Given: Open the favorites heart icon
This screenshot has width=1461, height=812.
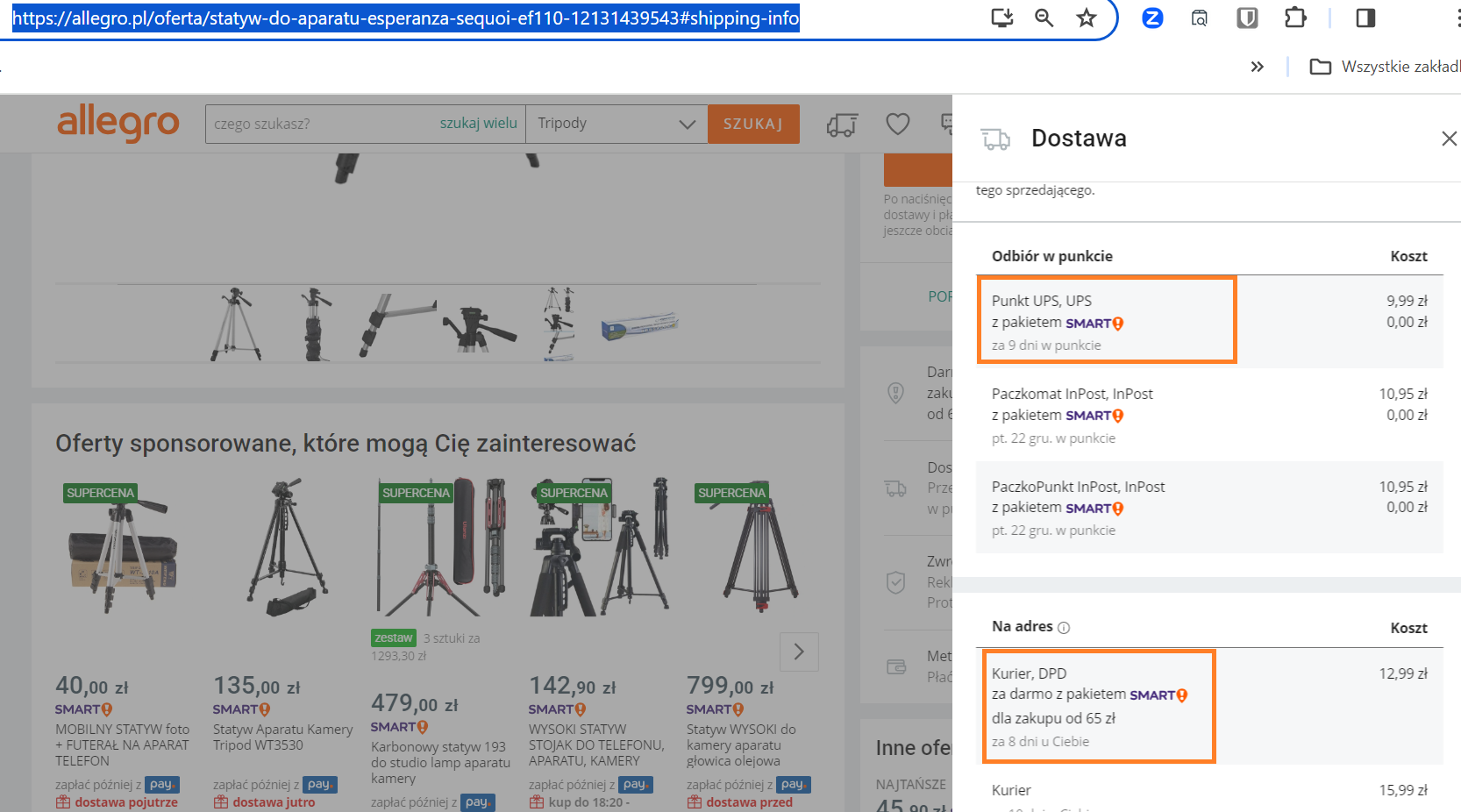Looking at the screenshot, I should pyautogui.click(x=897, y=124).
